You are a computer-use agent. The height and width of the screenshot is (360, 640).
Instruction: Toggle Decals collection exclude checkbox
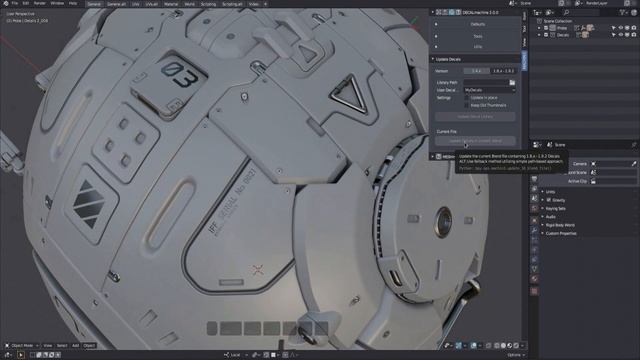point(546,35)
